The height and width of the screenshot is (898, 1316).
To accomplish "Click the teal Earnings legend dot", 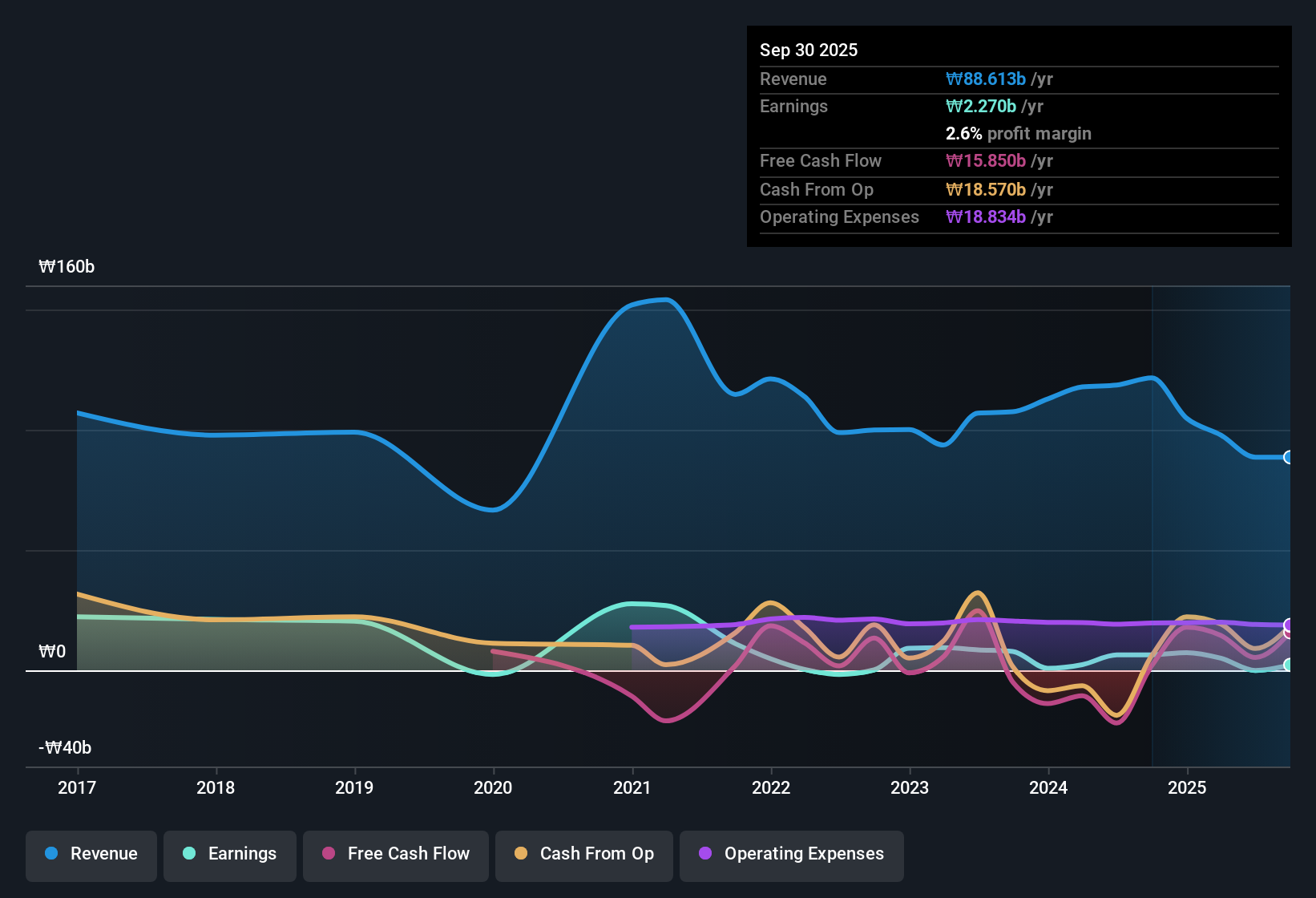I will [x=189, y=855].
